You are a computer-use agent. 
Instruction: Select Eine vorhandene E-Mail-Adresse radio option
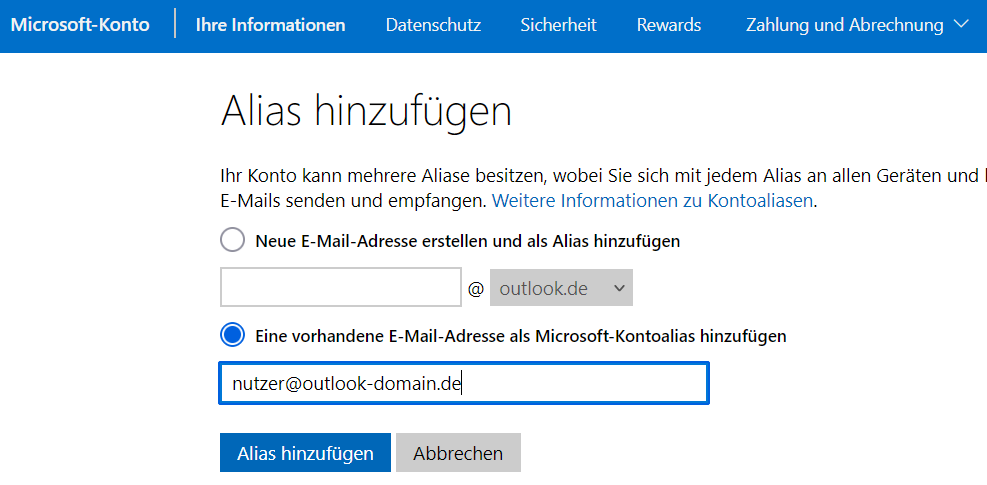coord(232,336)
